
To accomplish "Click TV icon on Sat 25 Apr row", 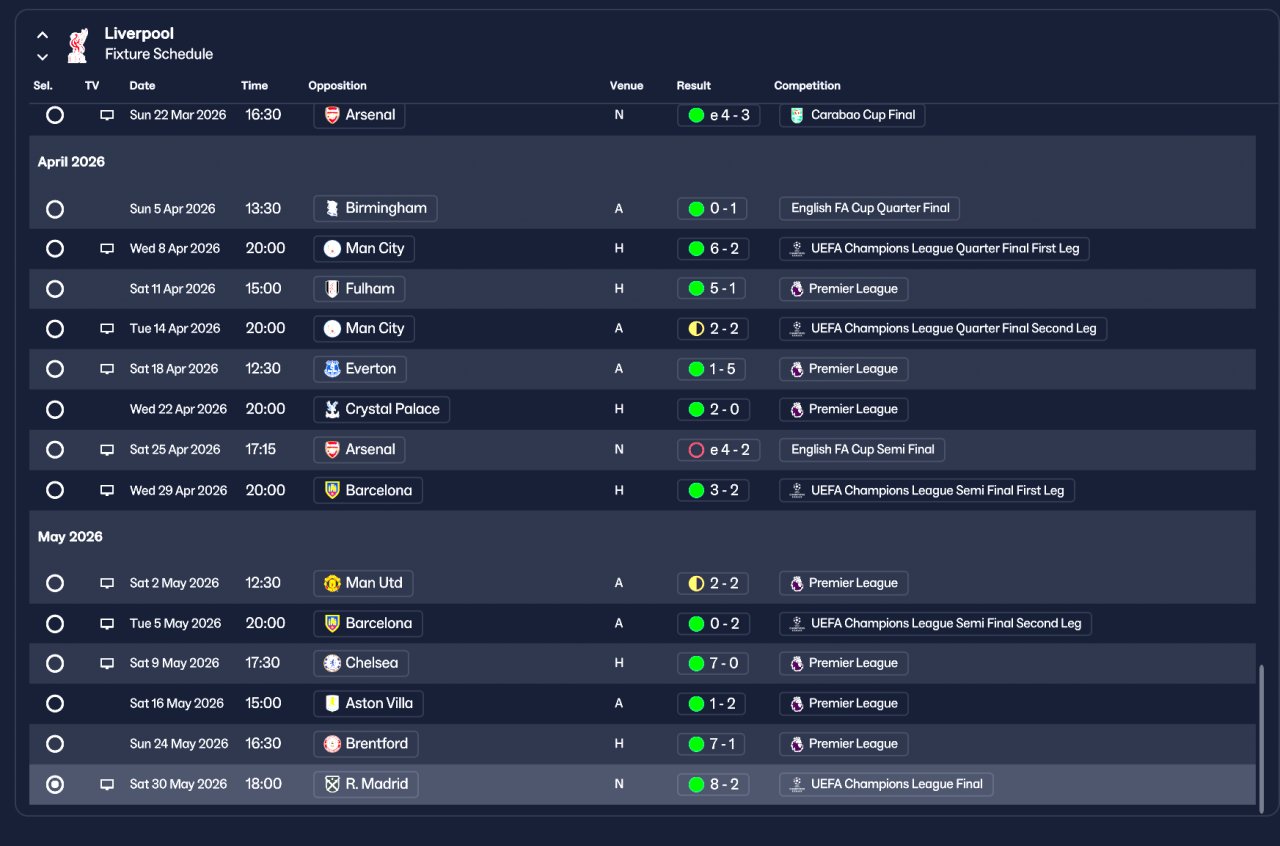I will [x=107, y=450].
